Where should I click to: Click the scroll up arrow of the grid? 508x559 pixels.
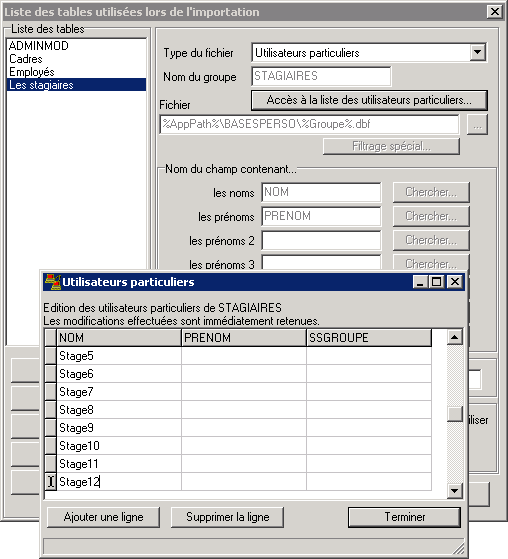pos(455,337)
